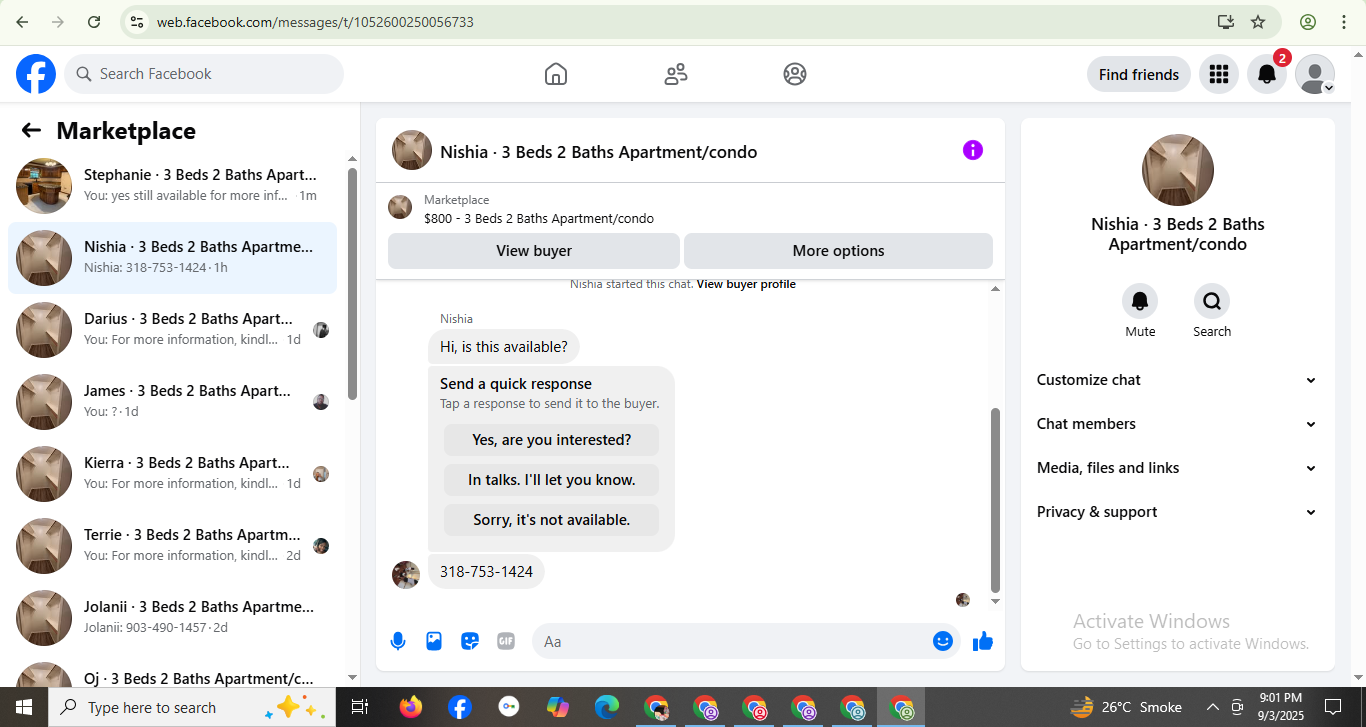The image size is (1366, 727).
Task: Go back using the Marketplace back arrow
Action: click(x=31, y=130)
